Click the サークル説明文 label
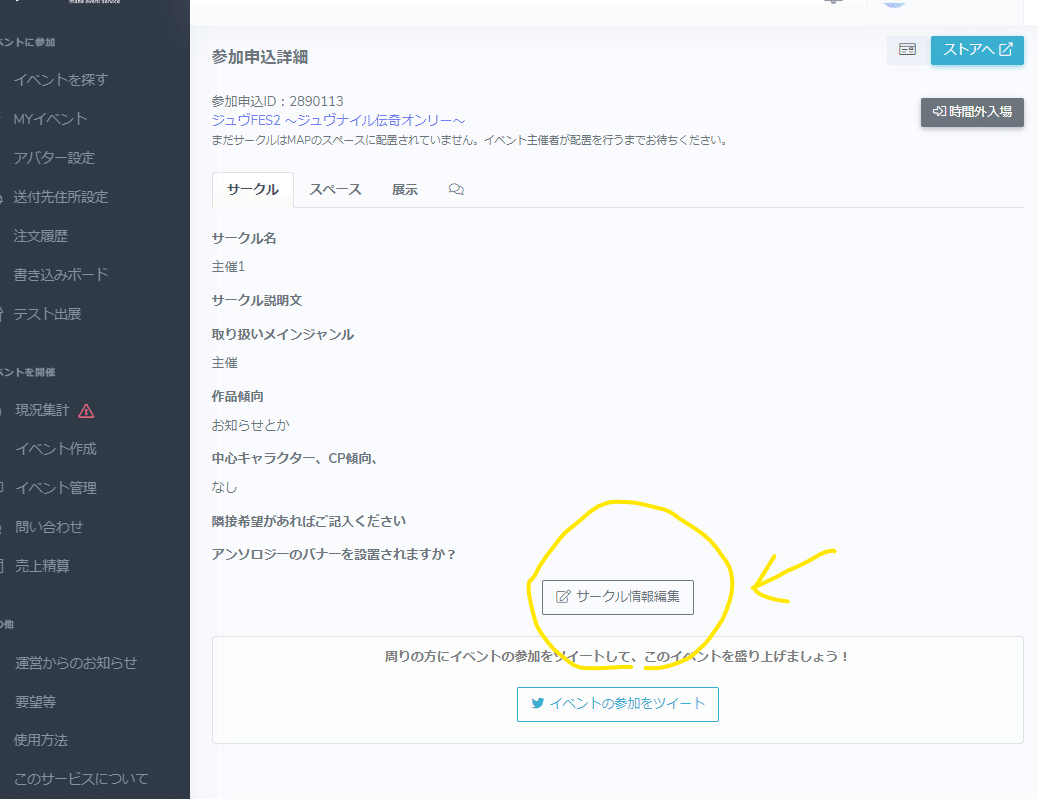 tap(257, 301)
